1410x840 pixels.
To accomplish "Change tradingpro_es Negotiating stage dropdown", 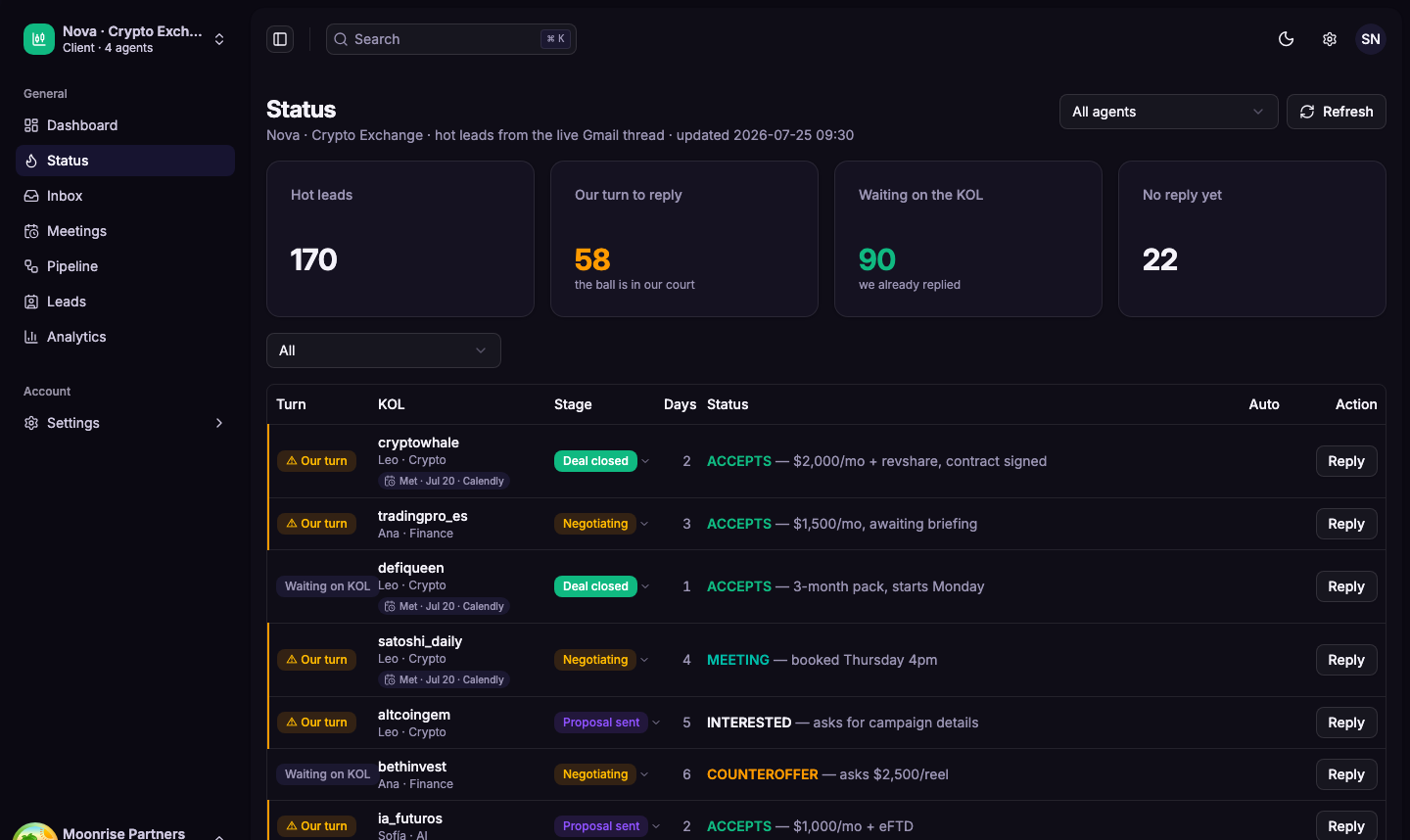I will pyautogui.click(x=602, y=524).
